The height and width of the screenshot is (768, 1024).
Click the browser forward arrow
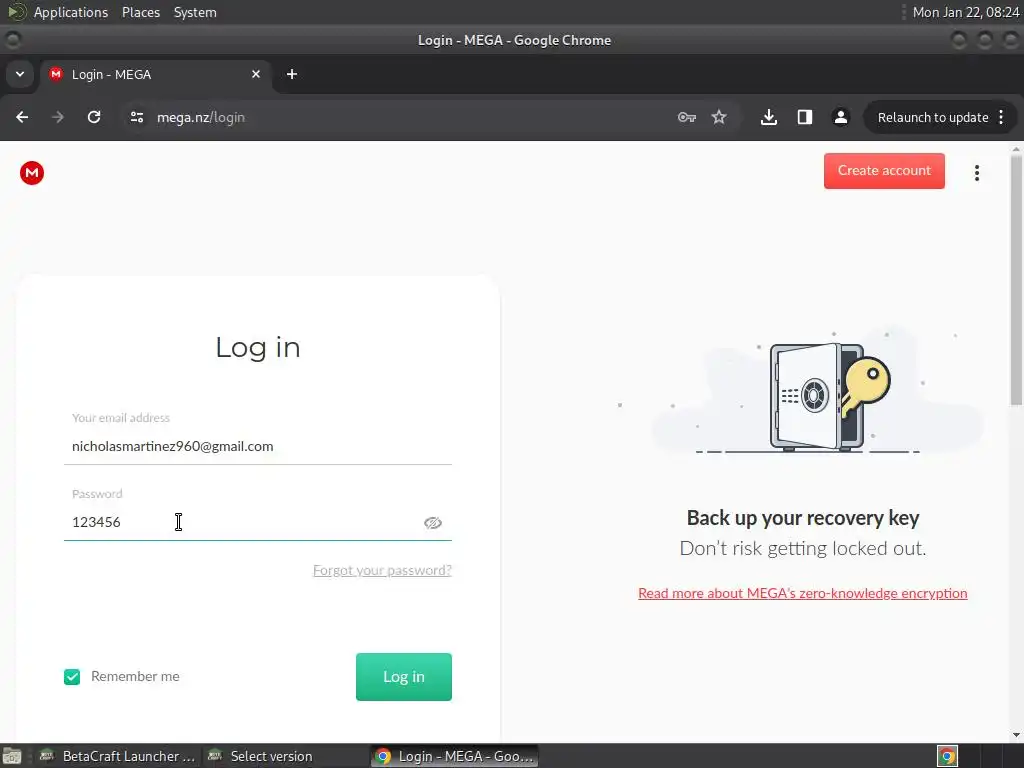tap(58, 118)
